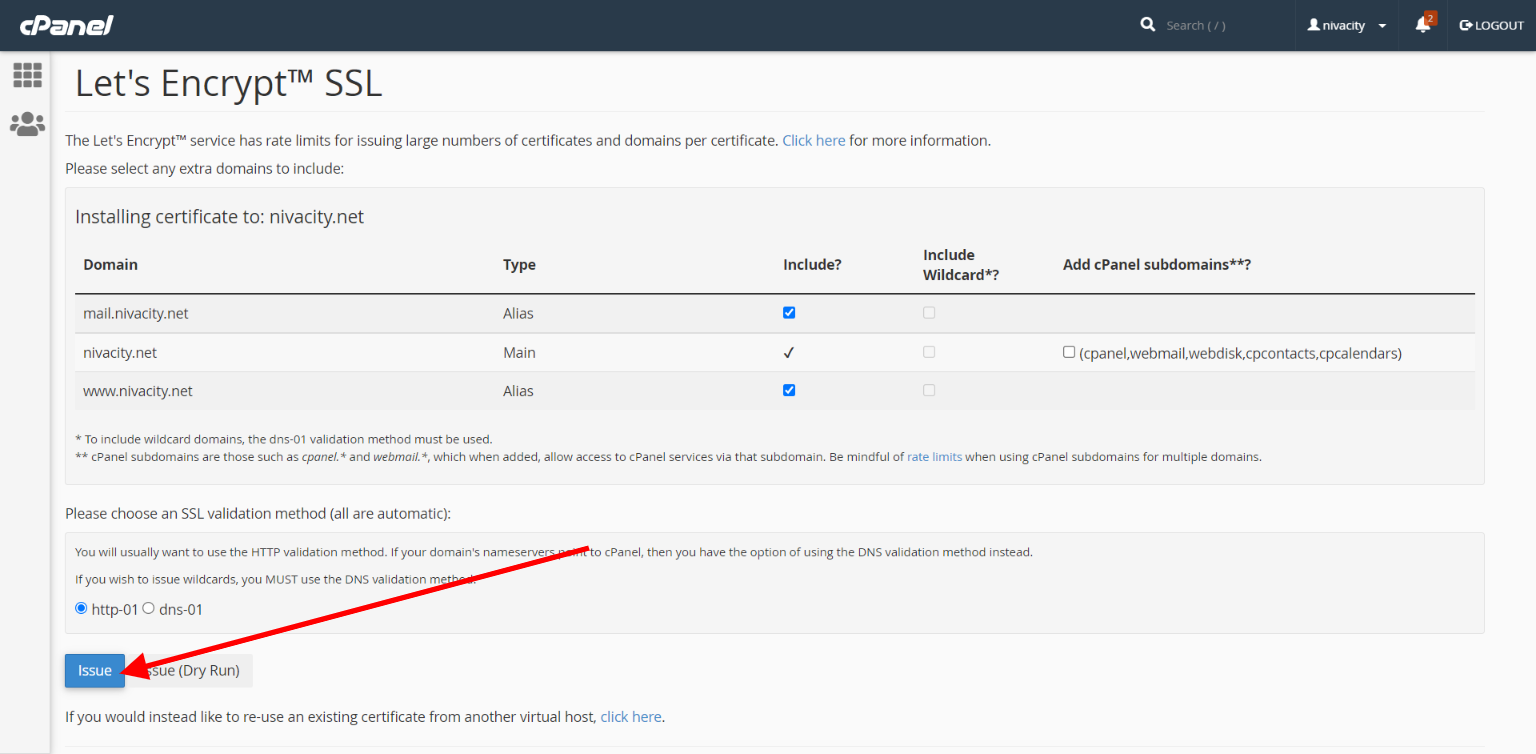Screen dimensions: 1536x754
Task: Click the Domain column header
Action: click(x=110, y=264)
